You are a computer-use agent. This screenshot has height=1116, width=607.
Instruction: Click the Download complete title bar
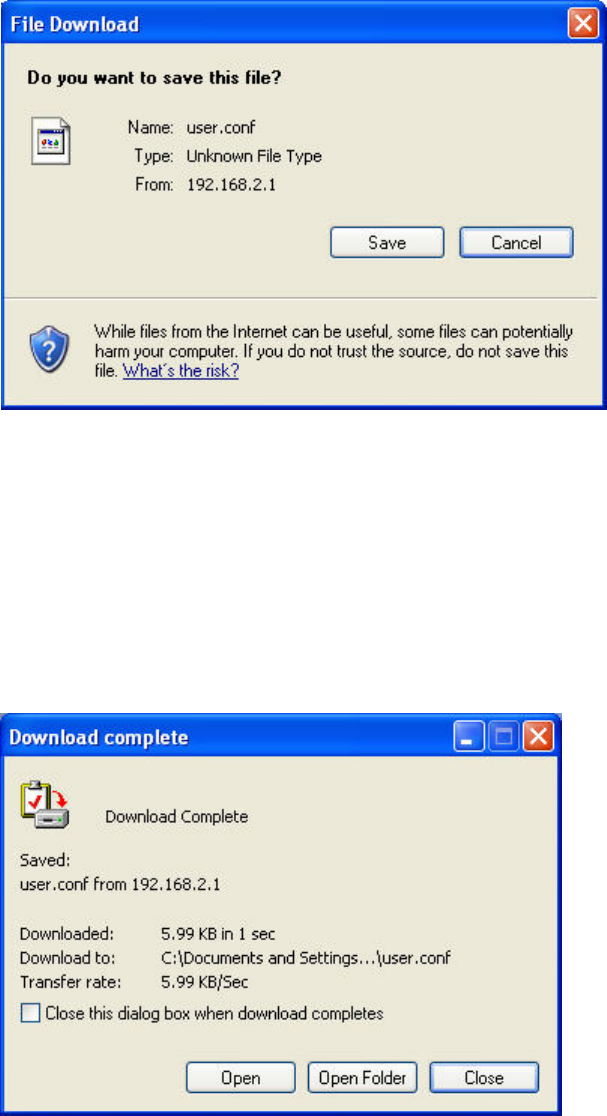click(228, 737)
